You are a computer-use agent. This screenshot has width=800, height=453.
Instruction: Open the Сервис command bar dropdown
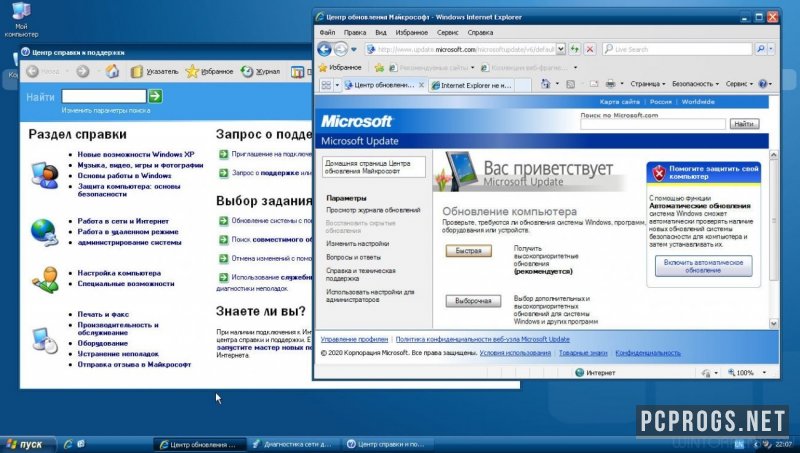click(739, 84)
